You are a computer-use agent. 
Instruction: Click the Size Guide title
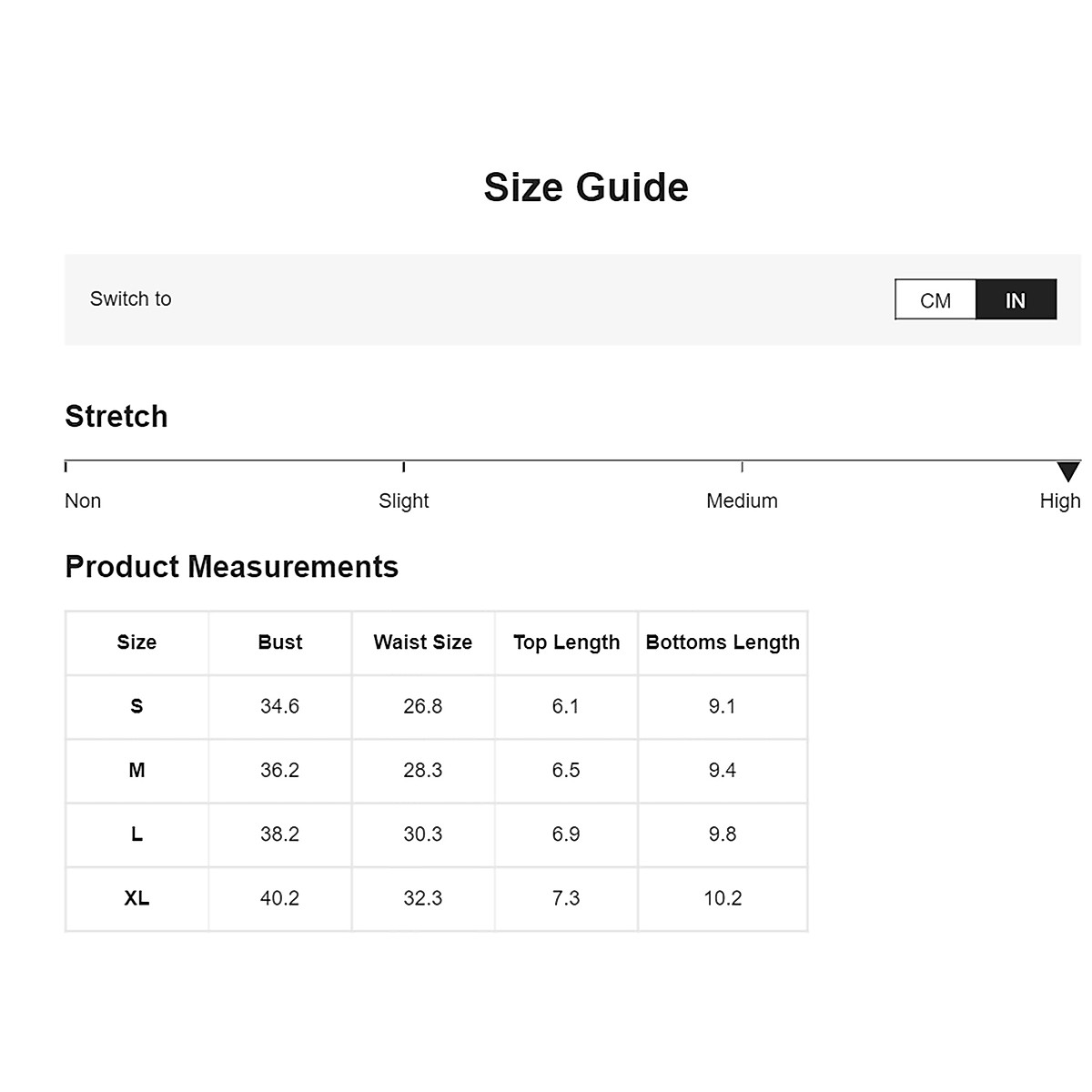pos(586,187)
